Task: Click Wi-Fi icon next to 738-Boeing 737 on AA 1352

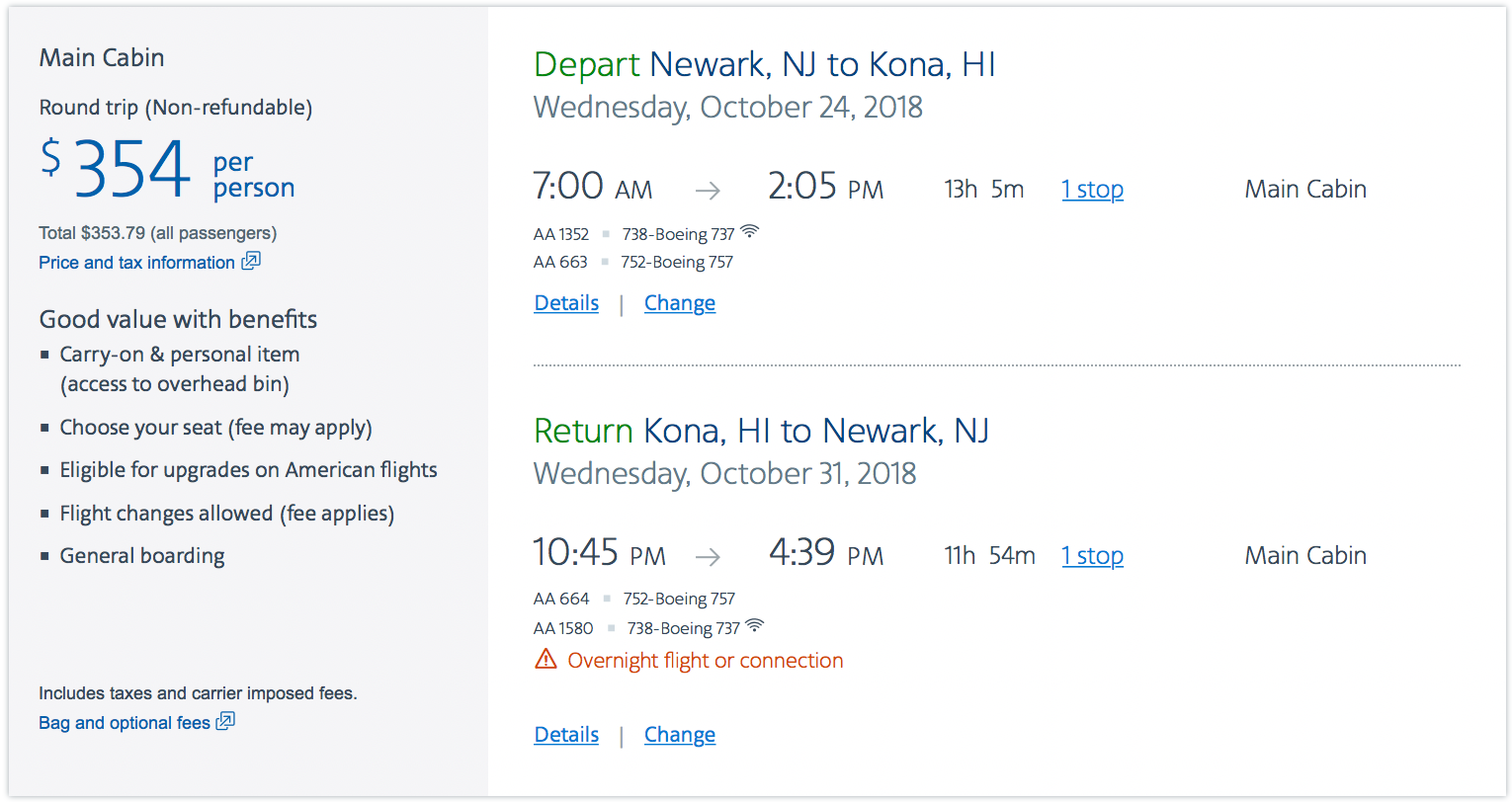Action: tap(750, 232)
